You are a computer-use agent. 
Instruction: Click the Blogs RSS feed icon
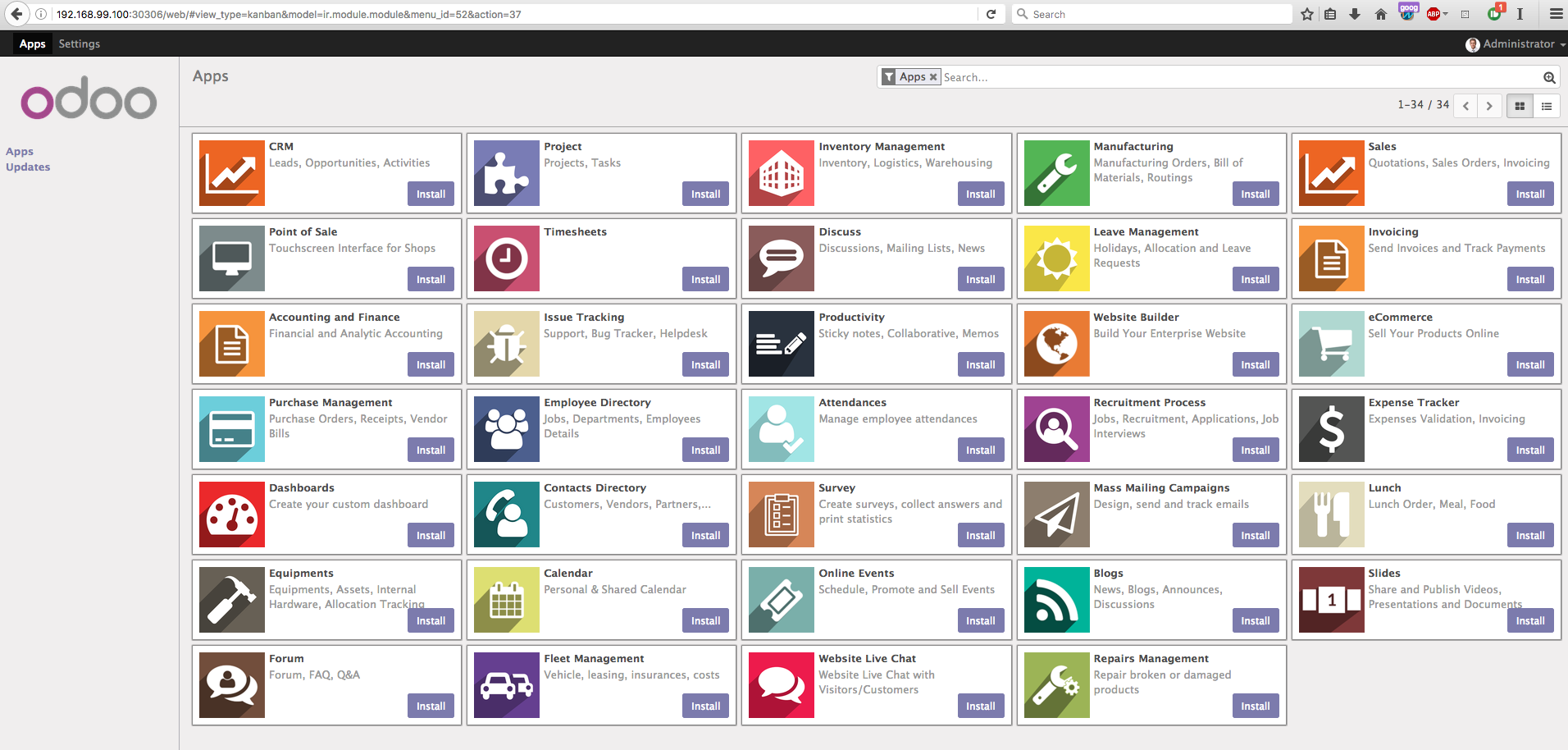pos(1057,600)
